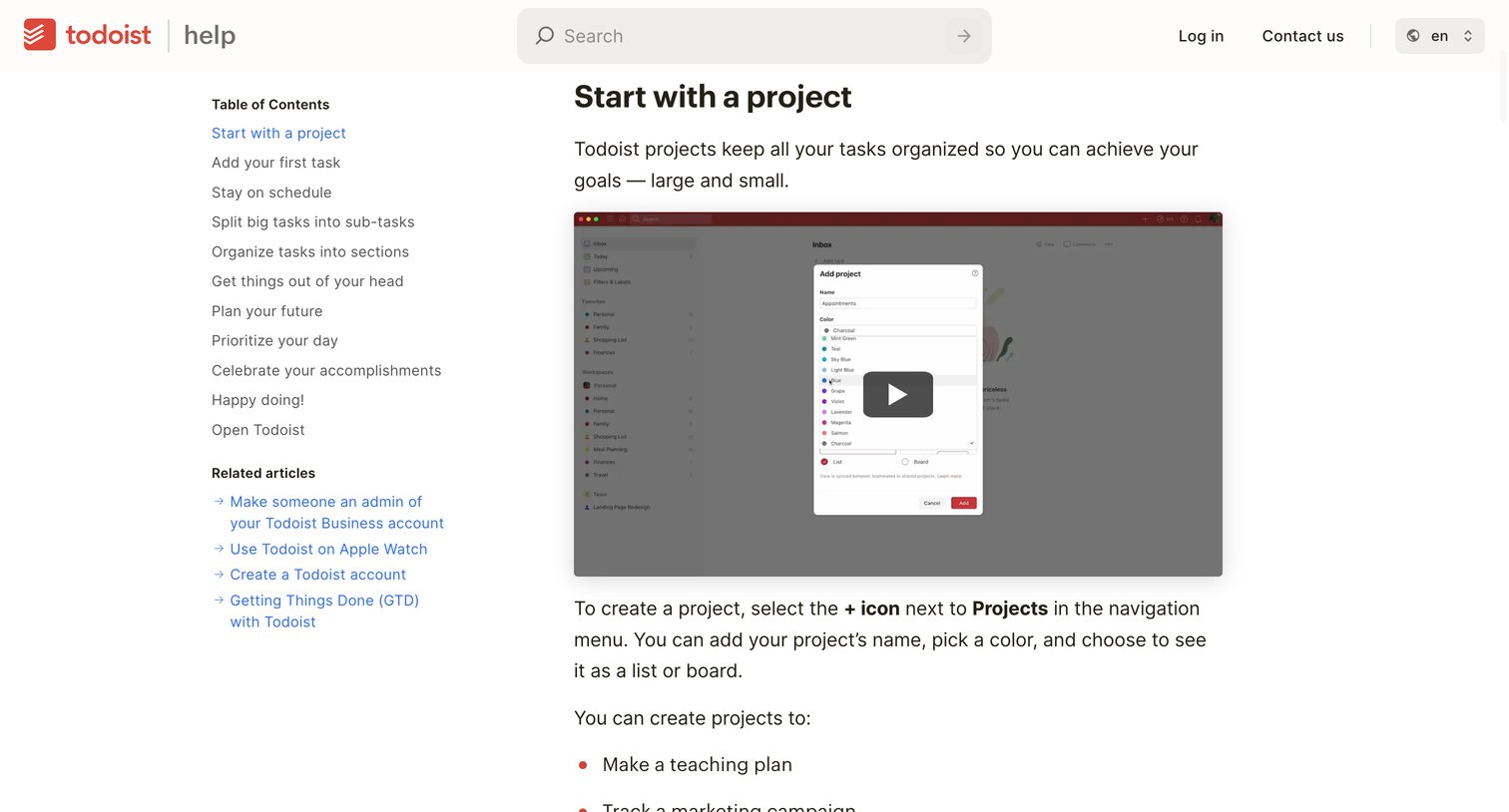Jump to Split big tasks into sub-tasks
This screenshot has width=1509, height=812.
[313, 221]
